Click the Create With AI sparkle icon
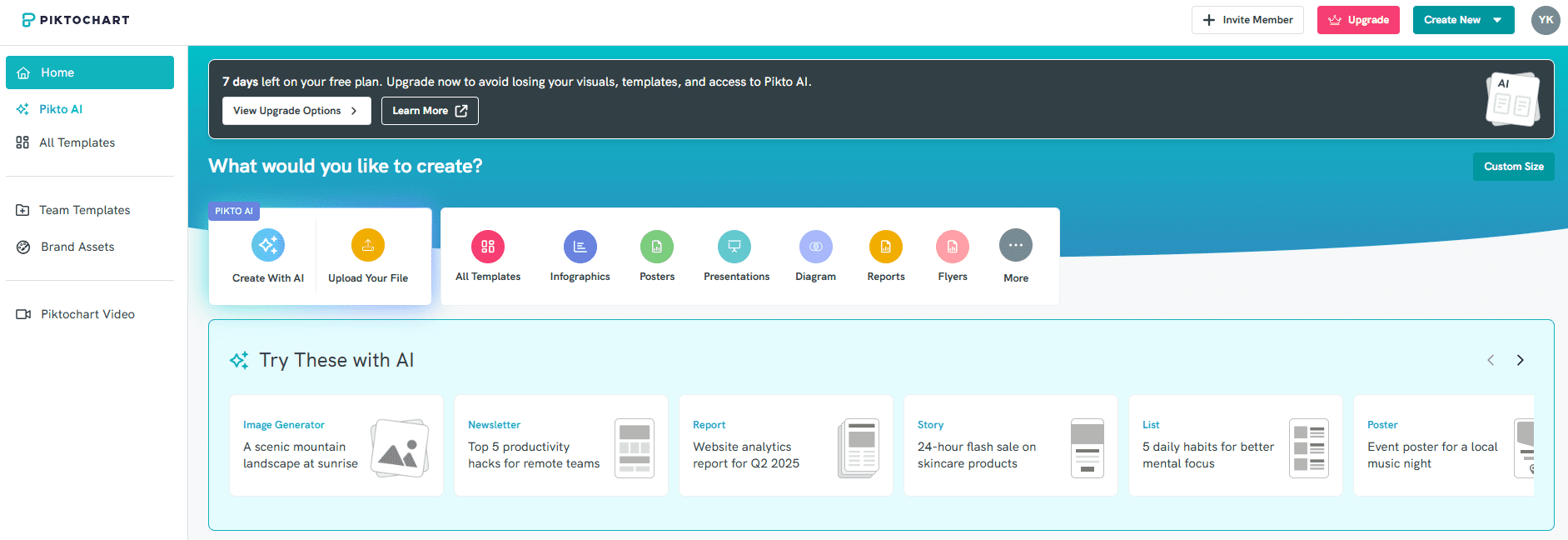Screen dimensions: 1568x540 pyautogui.click(x=268, y=245)
